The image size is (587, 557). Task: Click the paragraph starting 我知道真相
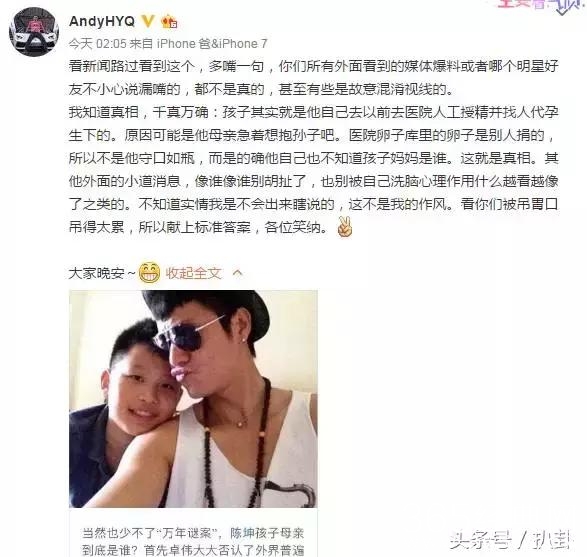[314, 170]
